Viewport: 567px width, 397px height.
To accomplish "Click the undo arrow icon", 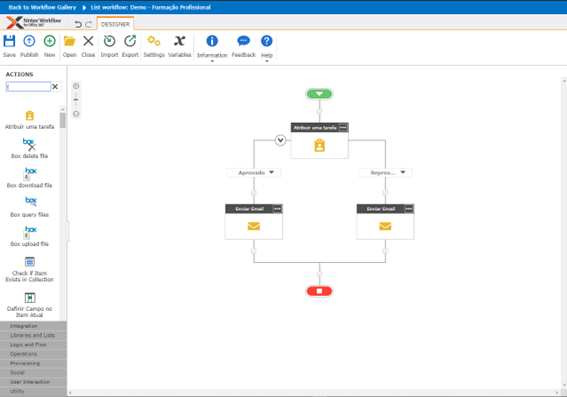I will click(78, 24).
